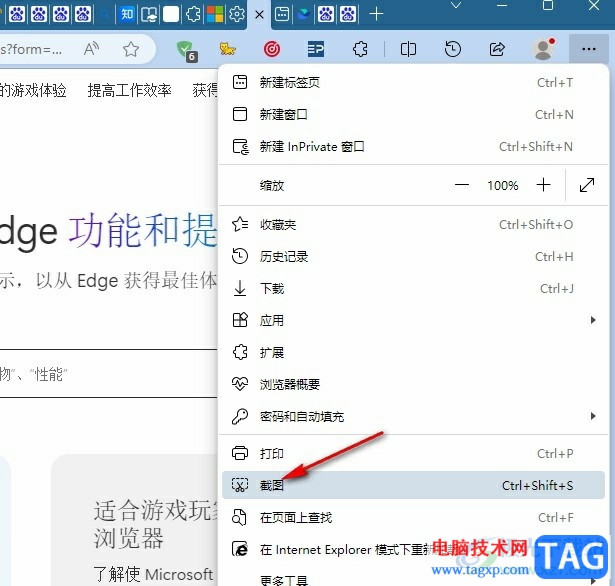Screen dimensions: 615x586
Task: Select New InPrivate window menu item
Action: point(413,147)
